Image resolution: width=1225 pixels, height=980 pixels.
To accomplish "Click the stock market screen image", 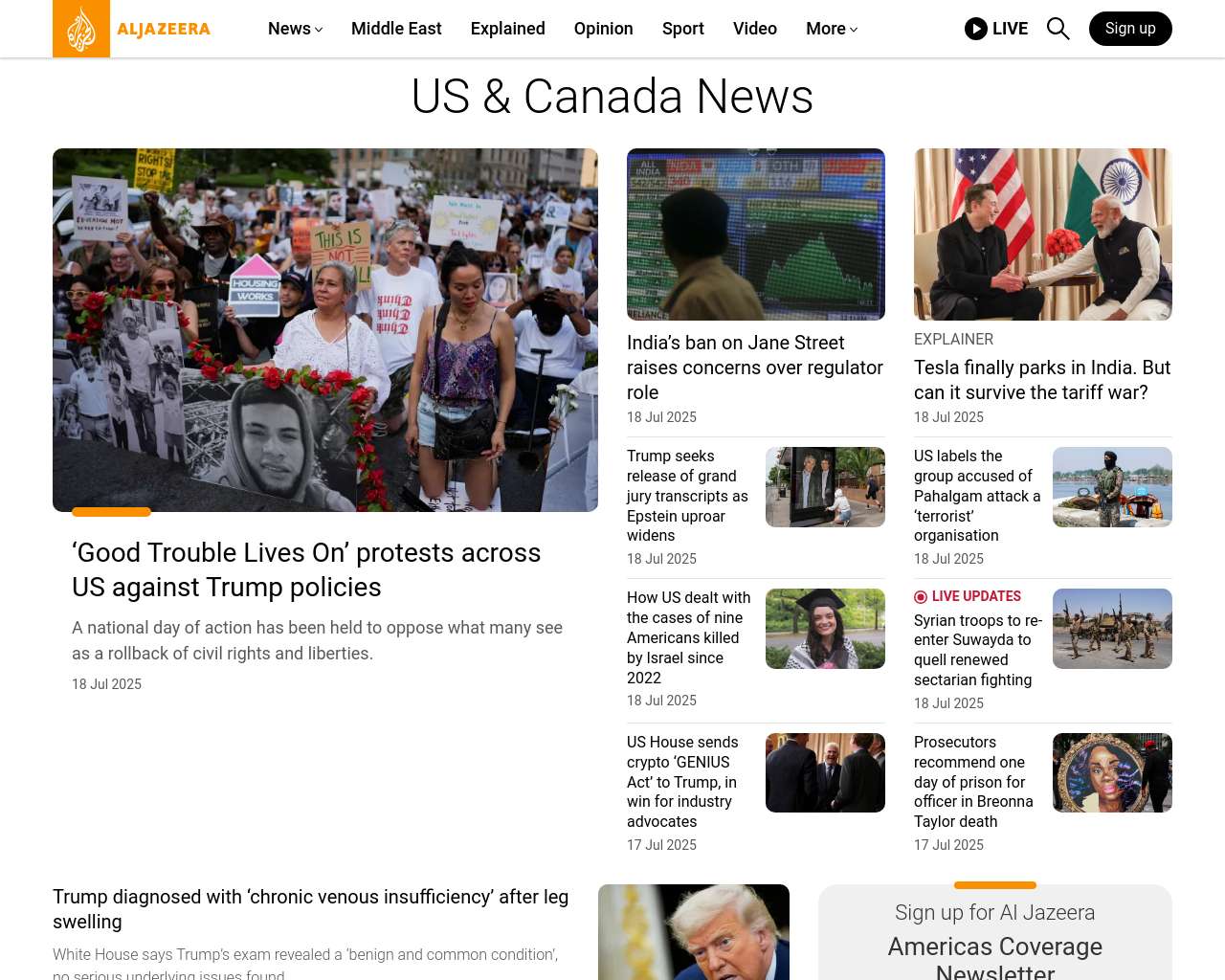I will (756, 234).
